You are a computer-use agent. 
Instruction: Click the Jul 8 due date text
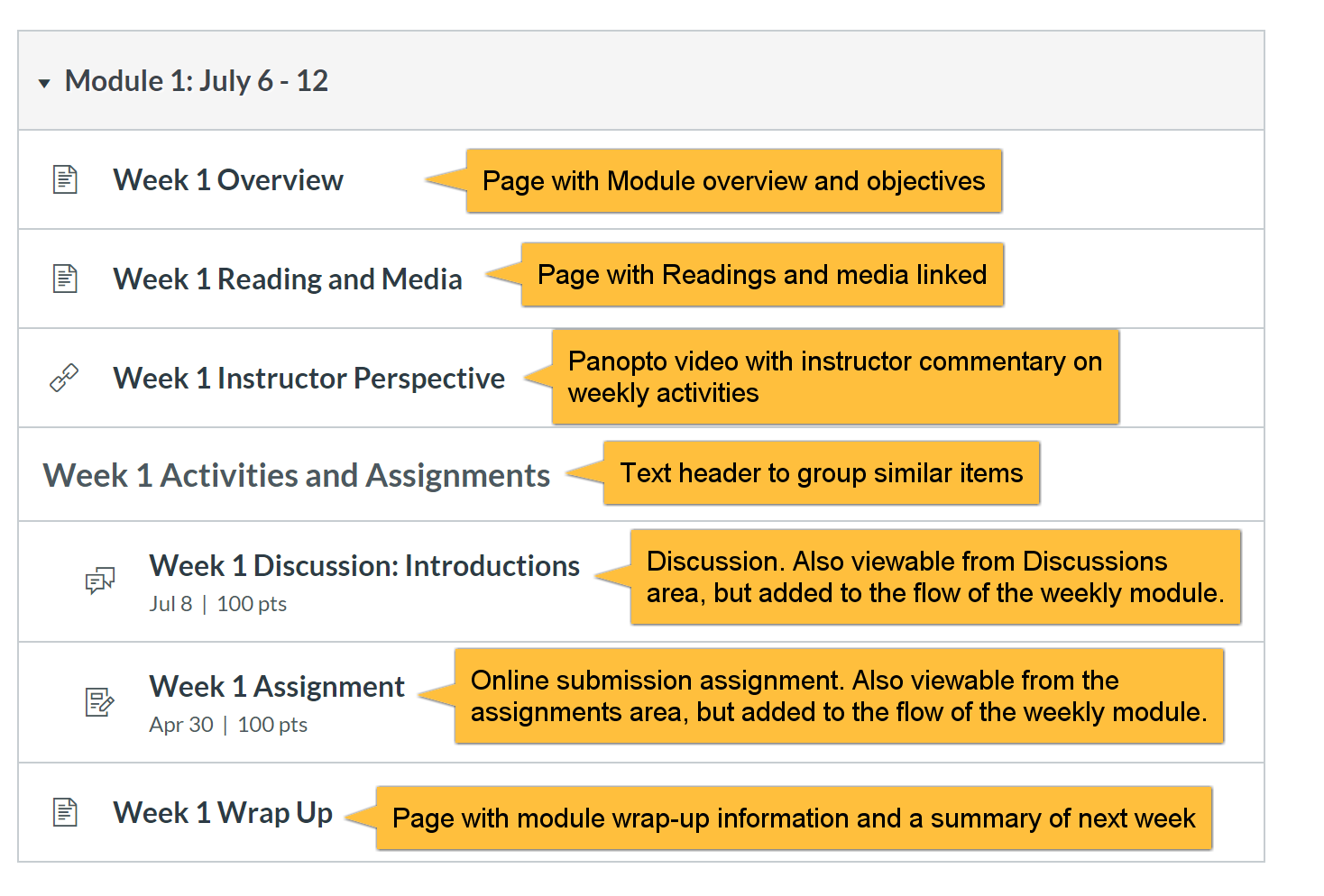pos(171,604)
